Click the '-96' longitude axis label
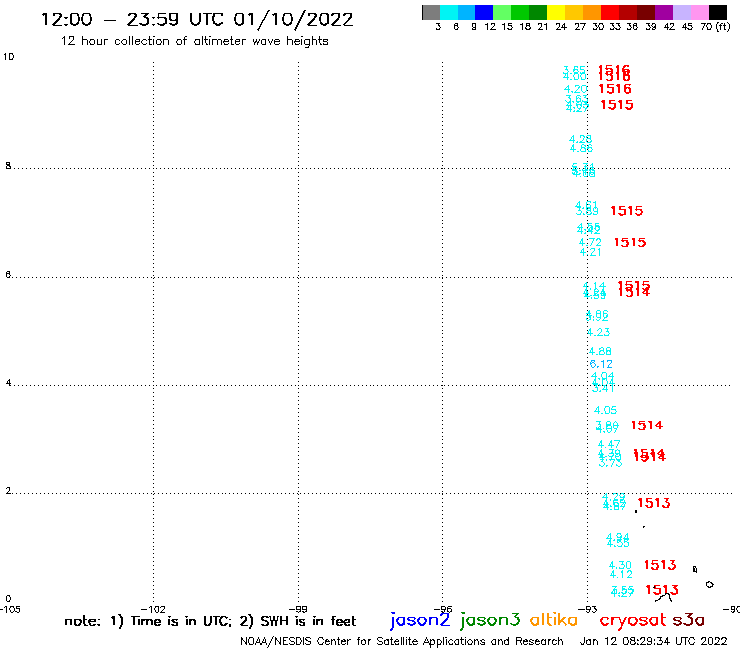The height and width of the screenshot is (650, 740). point(443,609)
